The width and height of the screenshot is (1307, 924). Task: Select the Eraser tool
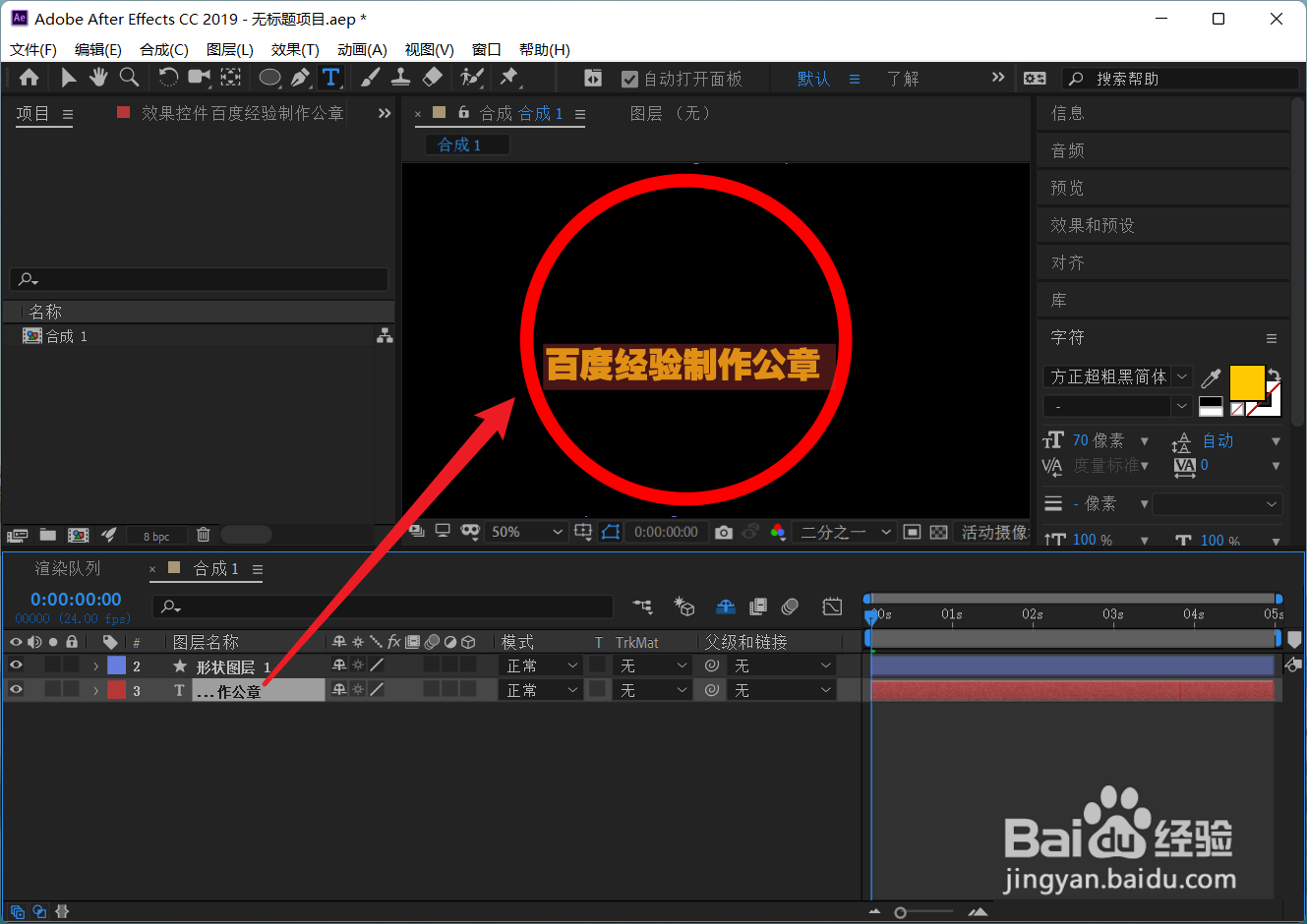click(433, 78)
